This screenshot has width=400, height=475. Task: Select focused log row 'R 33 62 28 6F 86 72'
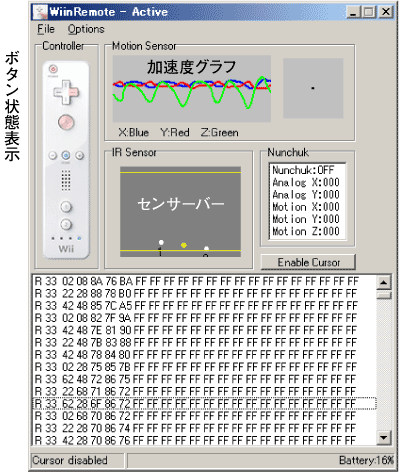pos(204,404)
